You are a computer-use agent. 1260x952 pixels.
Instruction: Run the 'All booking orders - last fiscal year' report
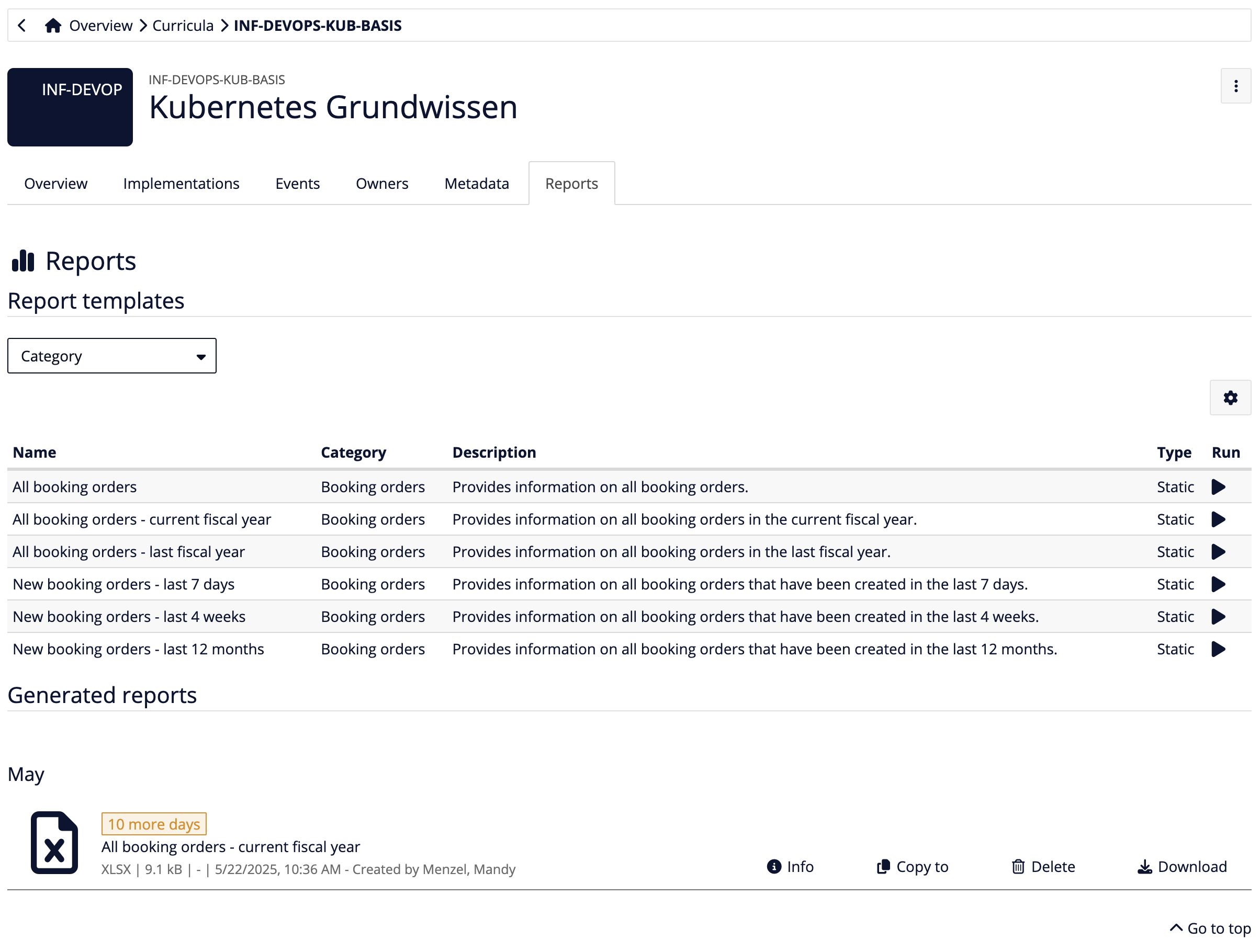1219,551
